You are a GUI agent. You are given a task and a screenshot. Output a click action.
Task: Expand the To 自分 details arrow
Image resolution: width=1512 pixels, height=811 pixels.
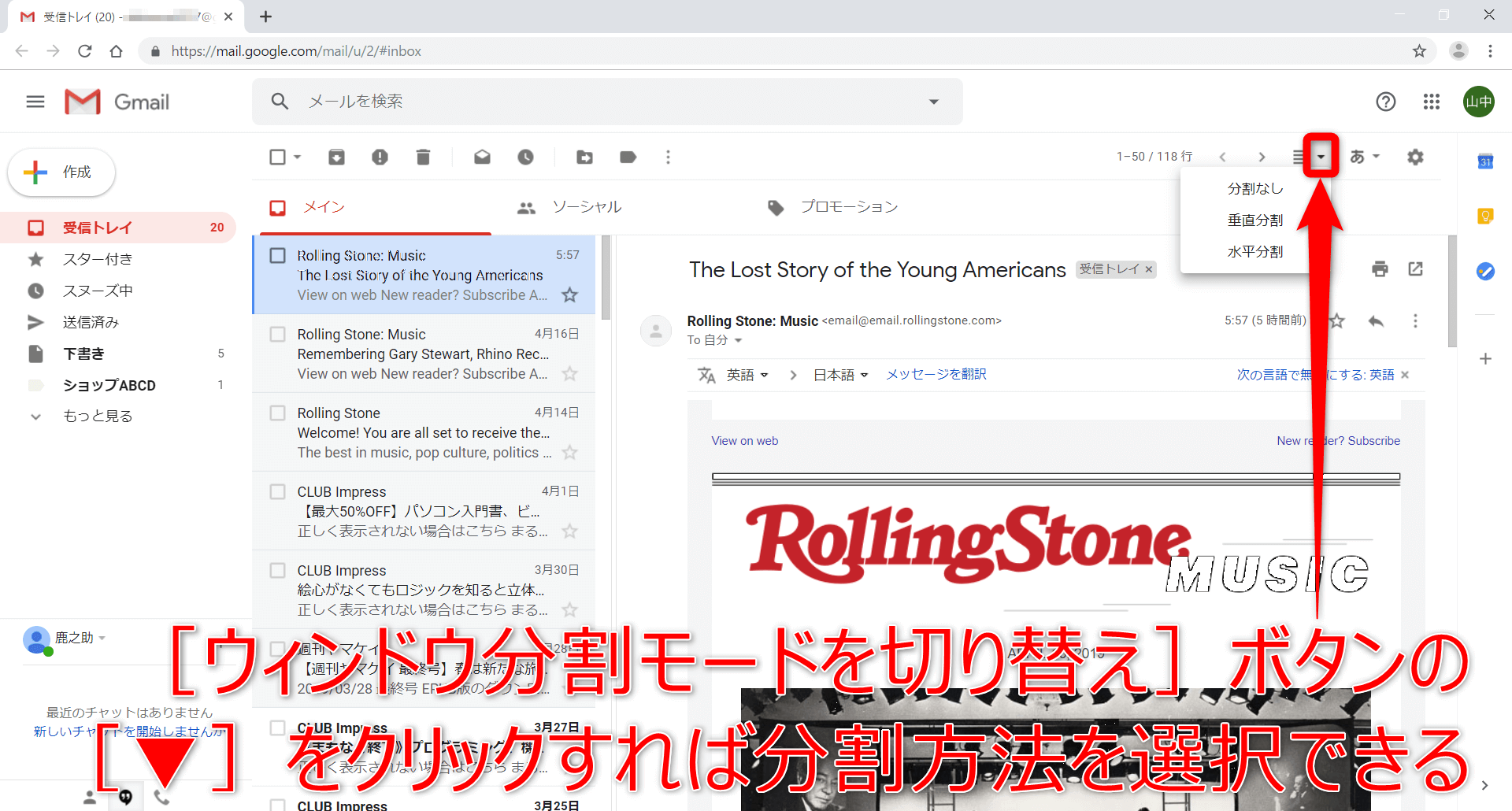pos(738,340)
